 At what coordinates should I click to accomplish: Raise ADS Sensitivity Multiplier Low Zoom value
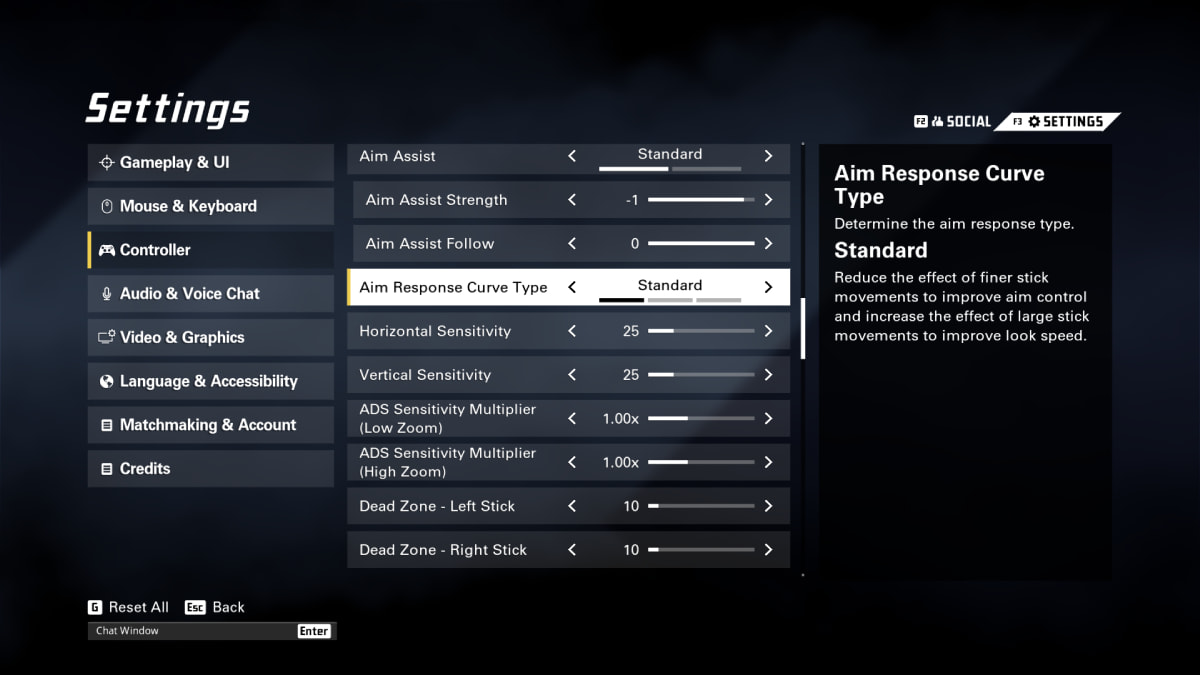[x=768, y=419]
